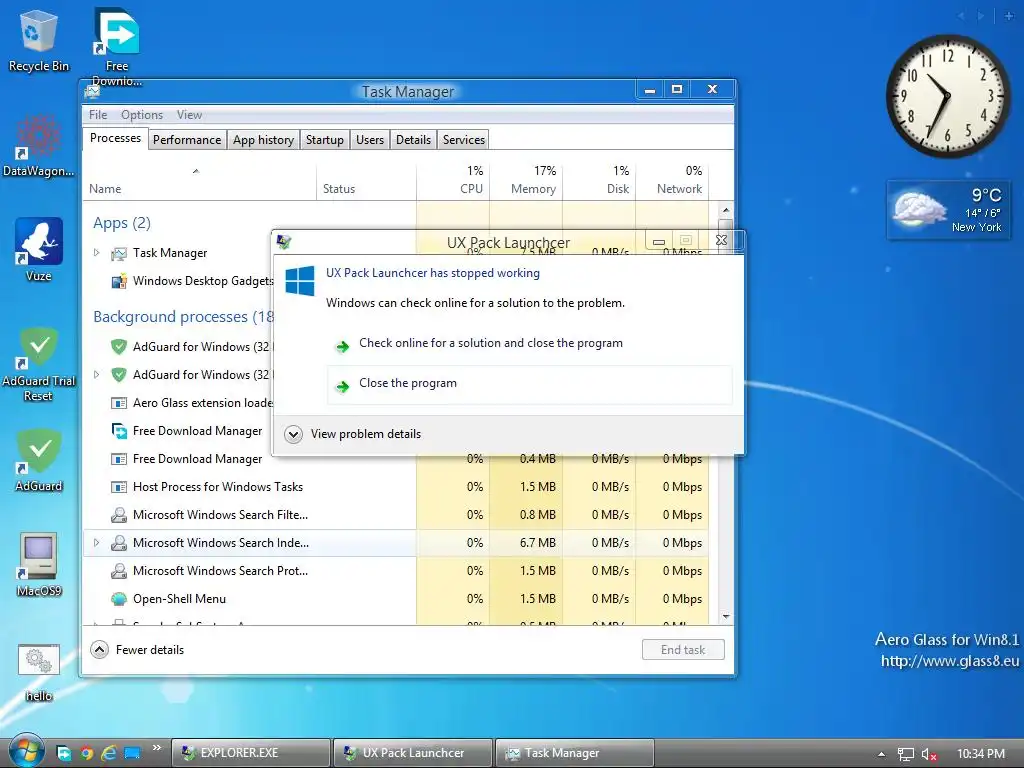
Task: Click Aero Glass extension loader icon
Action: point(119,403)
